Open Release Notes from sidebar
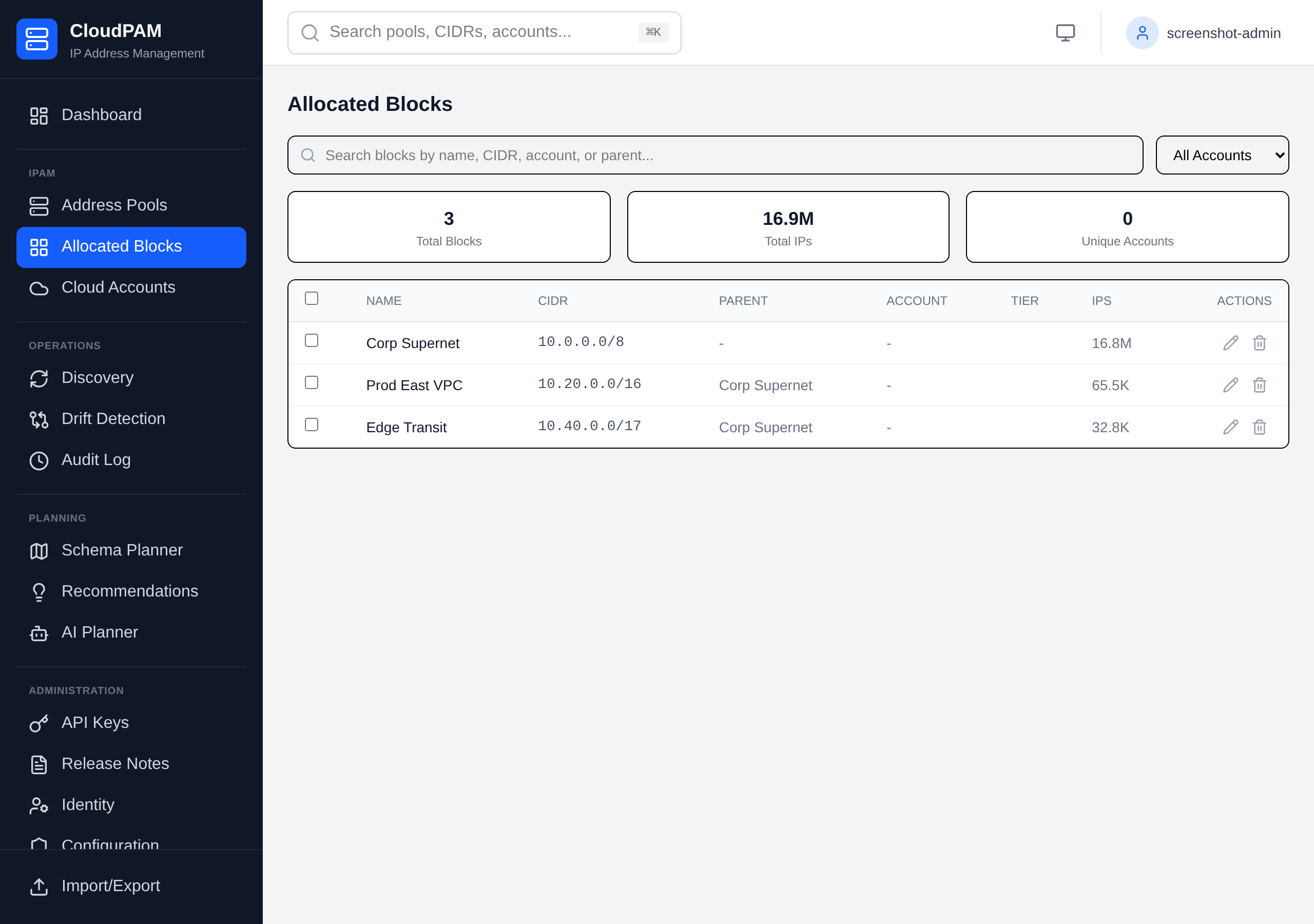 pos(131,764)
